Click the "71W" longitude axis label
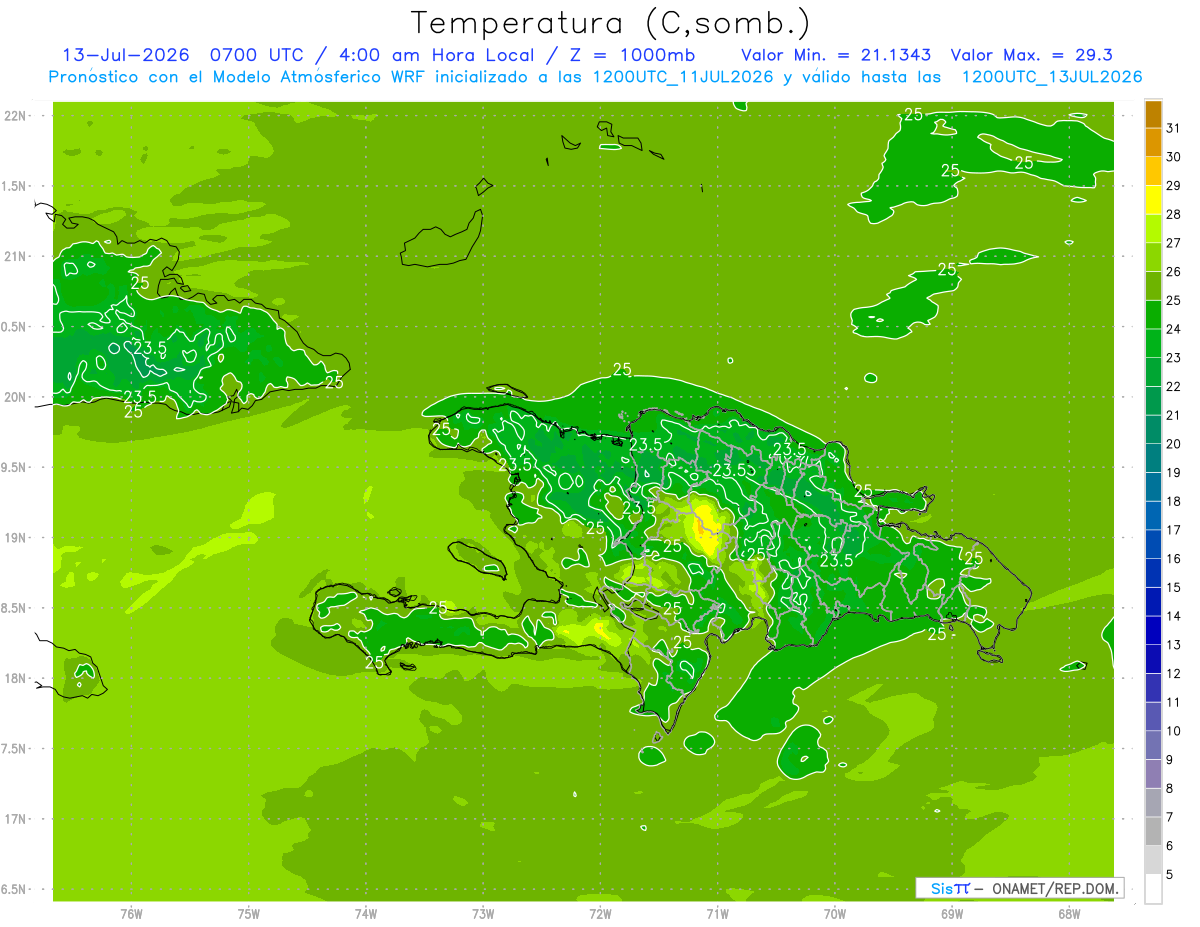1200x927 pixels. [718, 914]
